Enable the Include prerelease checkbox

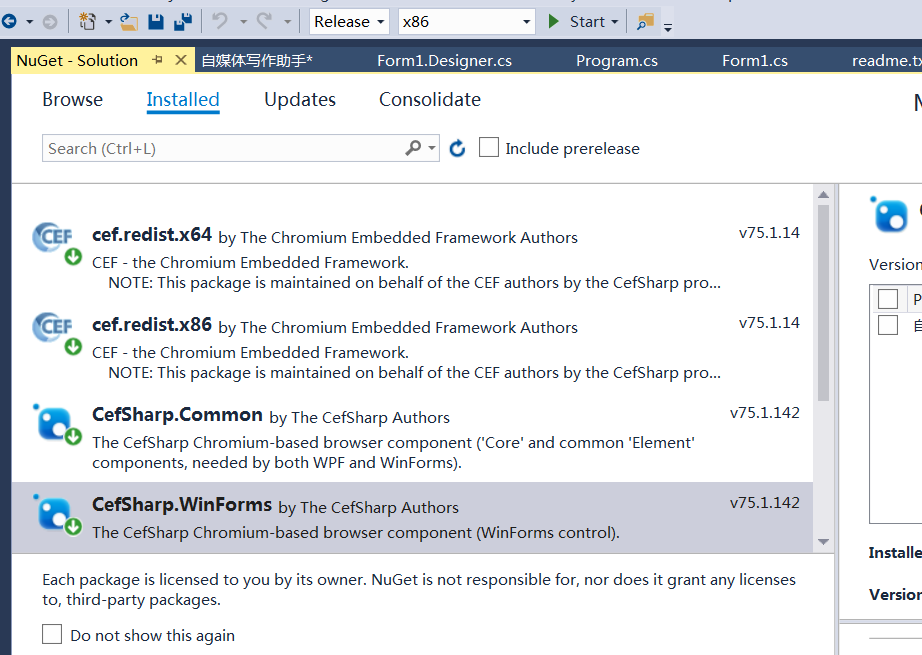[x=489, y=148]
